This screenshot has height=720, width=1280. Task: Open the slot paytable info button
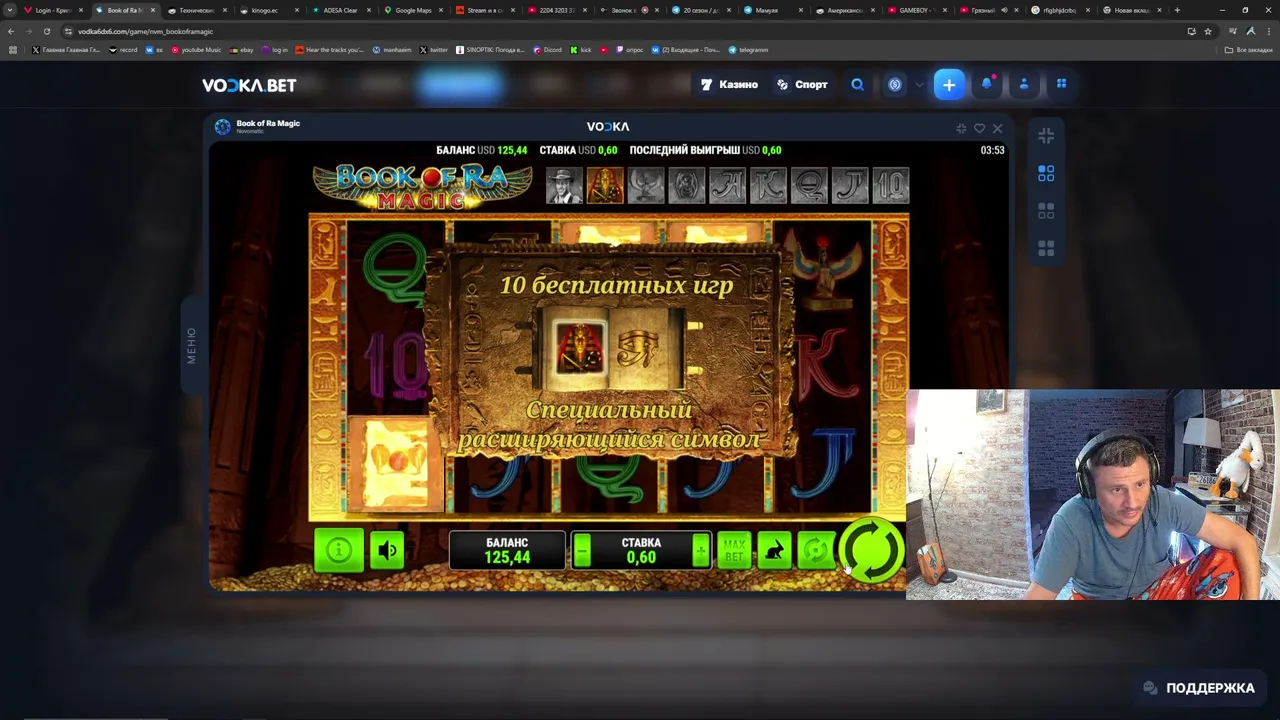point(338,550)
